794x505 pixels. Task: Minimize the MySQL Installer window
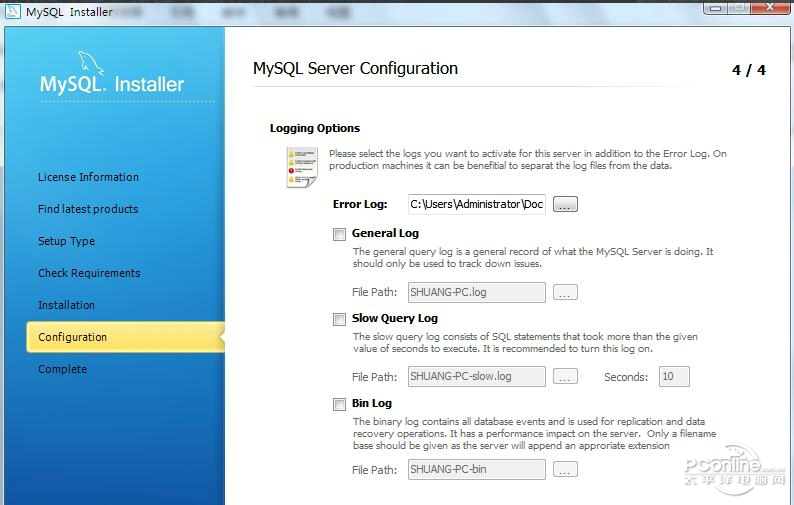[716, 8]
